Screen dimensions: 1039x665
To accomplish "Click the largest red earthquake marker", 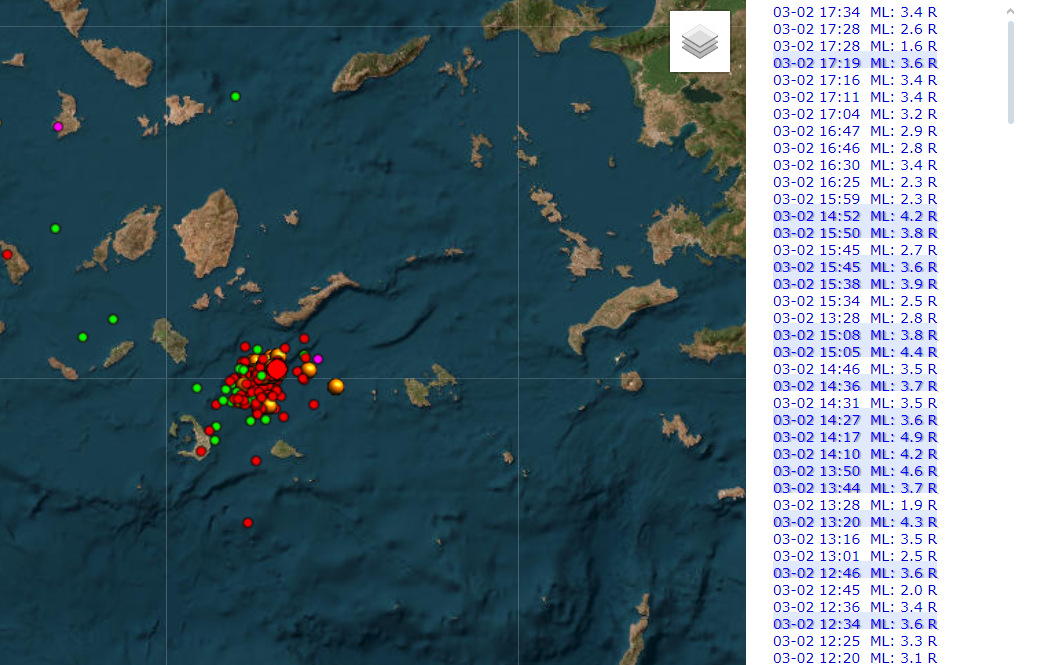I will pyautogui.click(x=277, y=369).
